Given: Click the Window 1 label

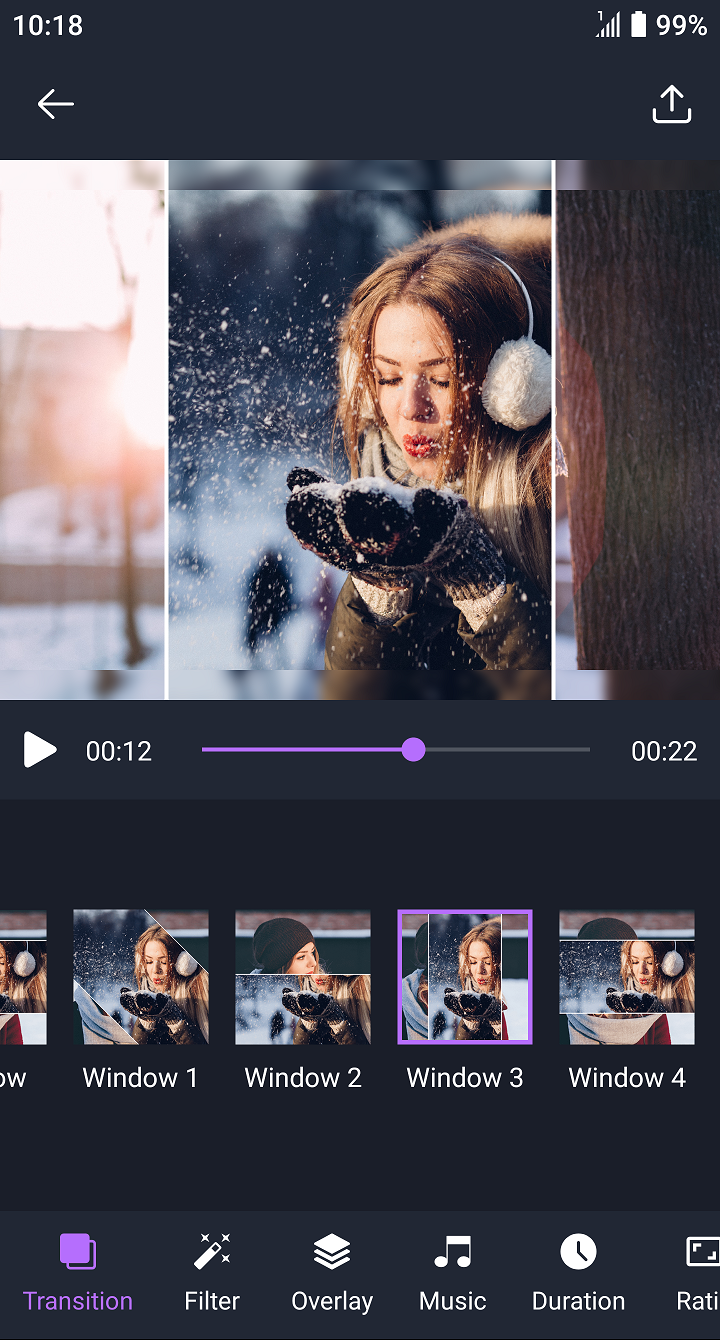Looking at the screenshot, I should 141,1078.
